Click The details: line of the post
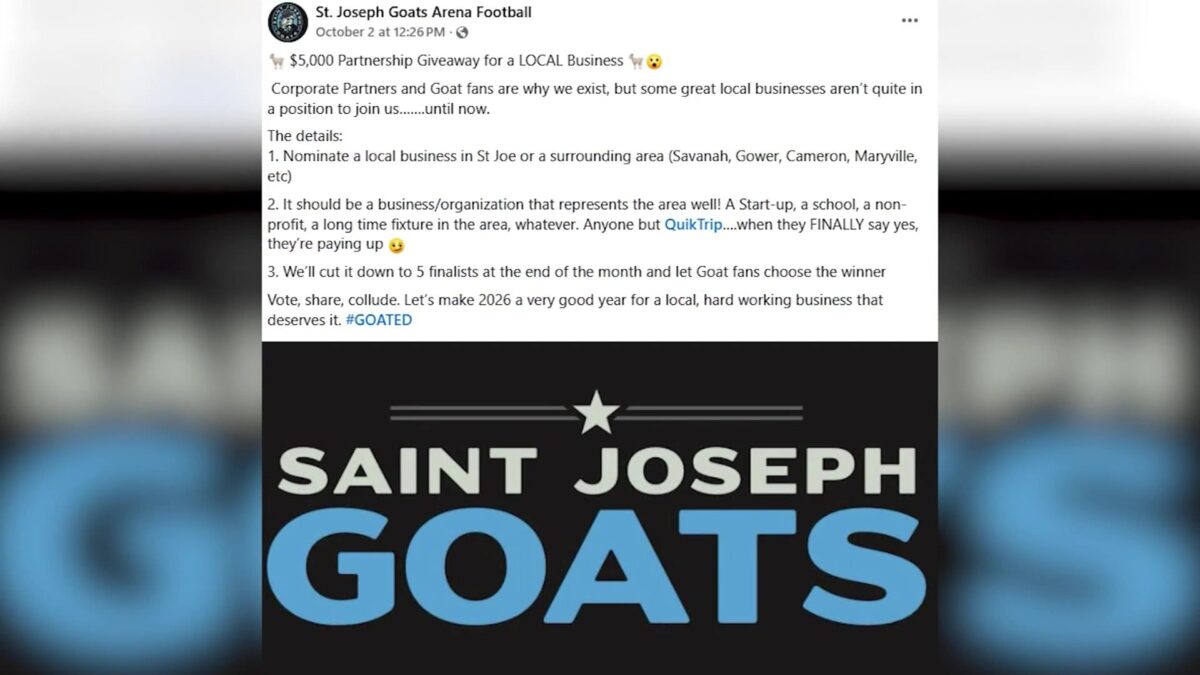 tap(305, 136)
